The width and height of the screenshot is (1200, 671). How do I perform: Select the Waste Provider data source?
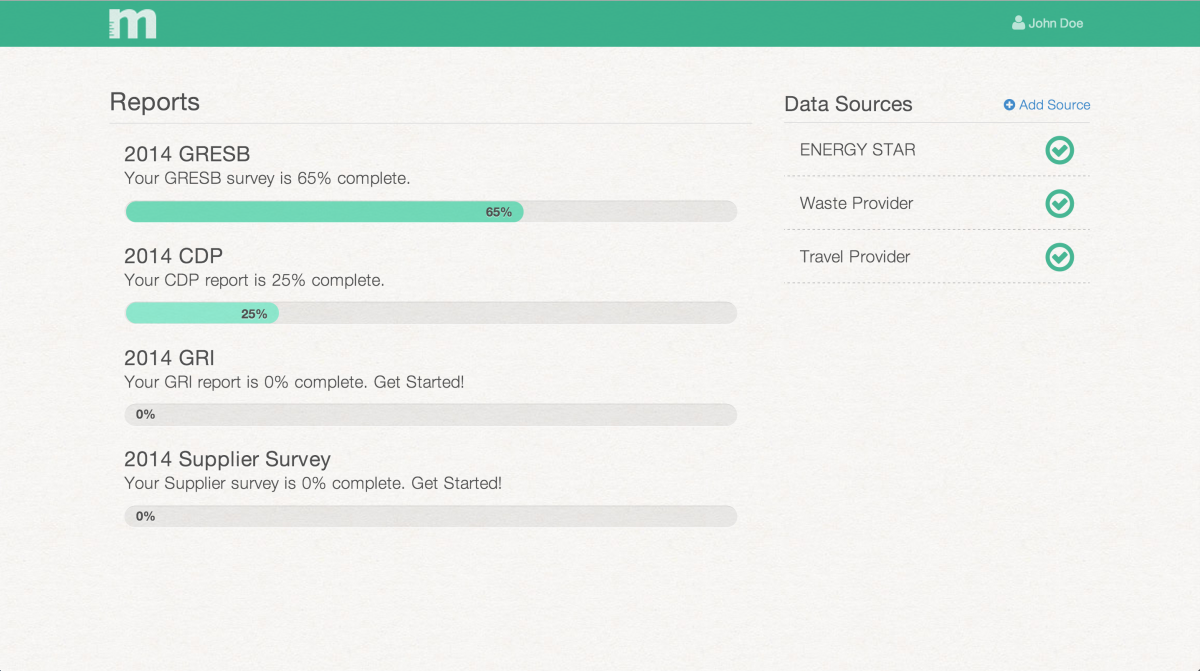point(937,203)
